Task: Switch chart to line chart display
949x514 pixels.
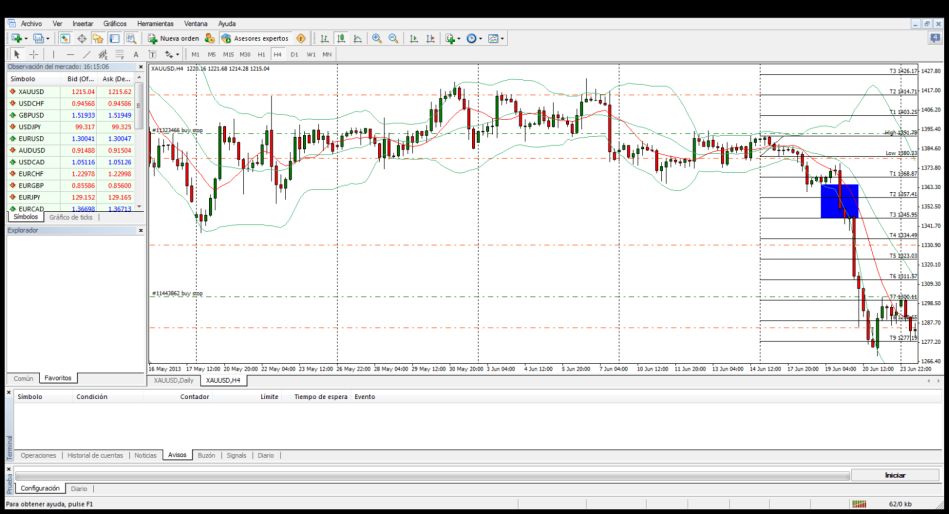Action: pyautogui.click(x=357, y=39)
